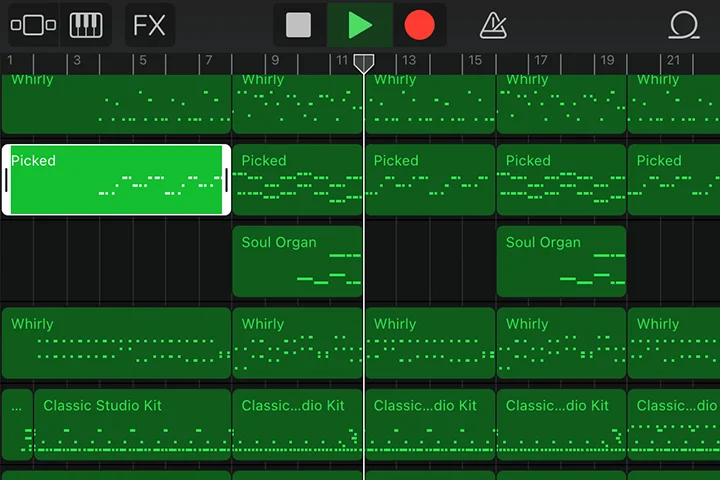This screenshot has height=480, width=720.
Task: Open the FX panel
Action: [x=150, y=25]
